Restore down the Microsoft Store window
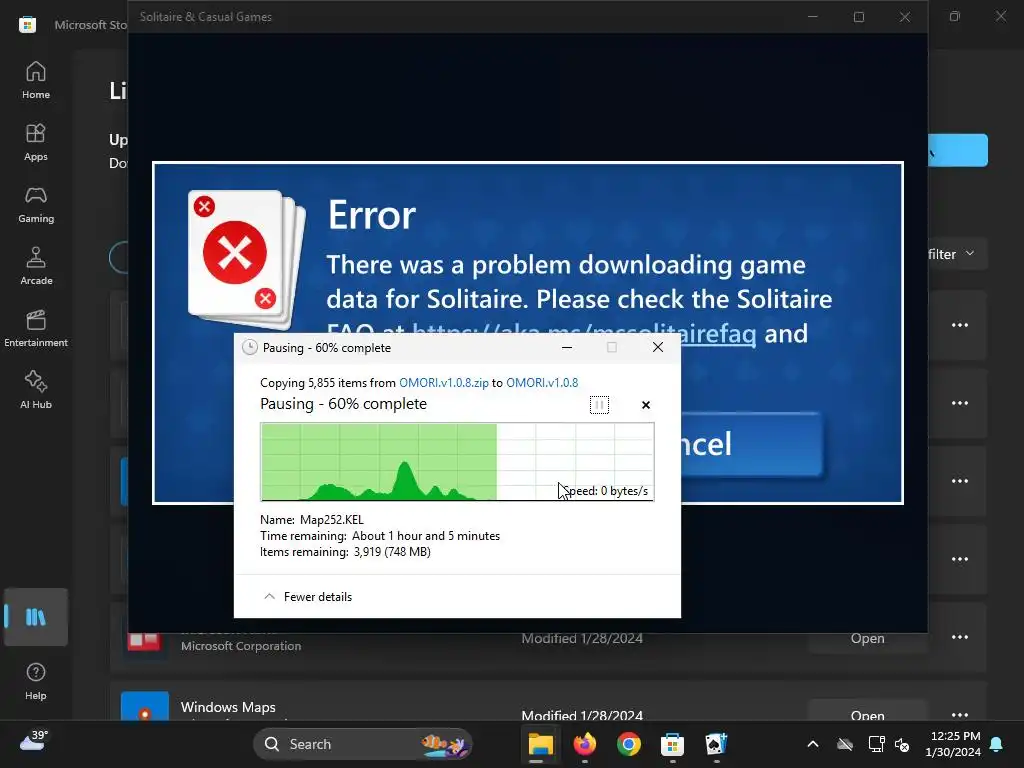Screen dimensions: 1024x768 coord(955,16)
